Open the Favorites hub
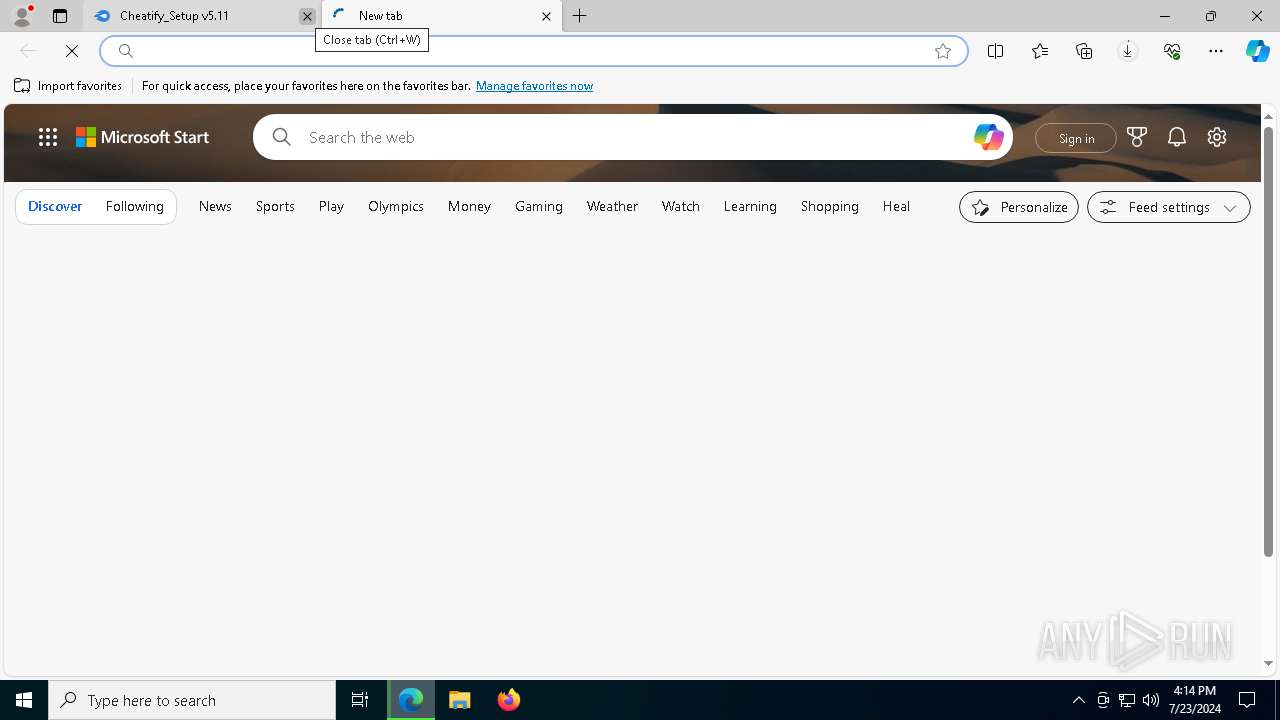Viewport: 1280px width, 720px height. (x=1040, y=51)
